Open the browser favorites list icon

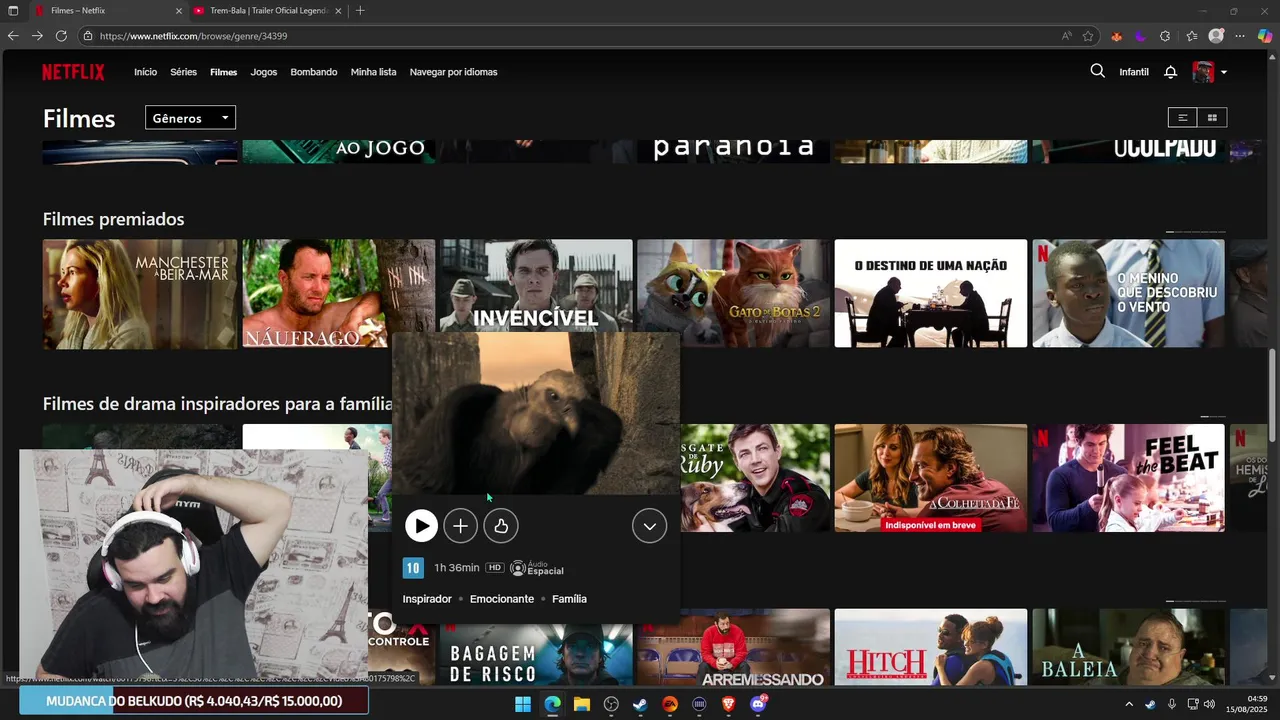tap(1192, 36)
